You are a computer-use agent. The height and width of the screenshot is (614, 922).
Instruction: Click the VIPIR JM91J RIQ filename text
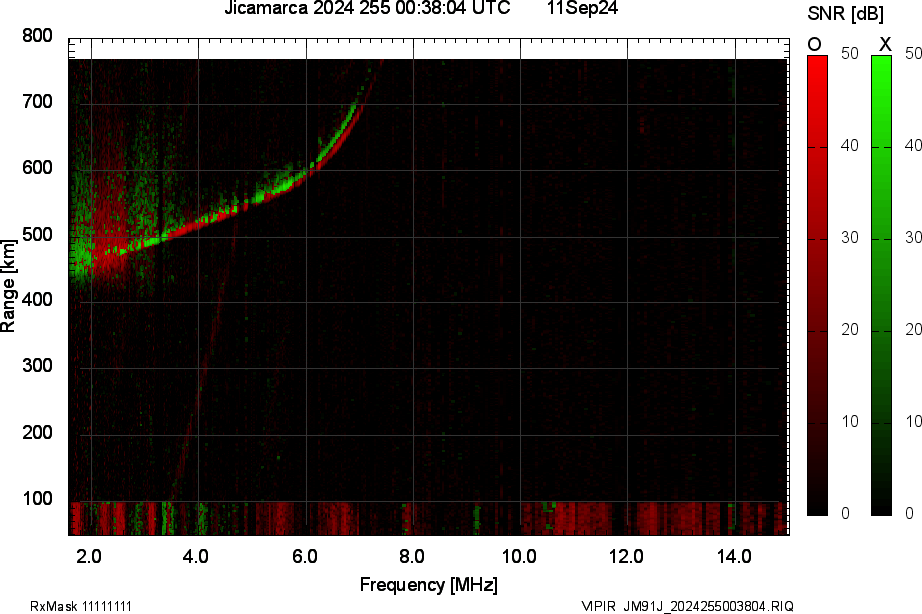(x=688, y=606)
